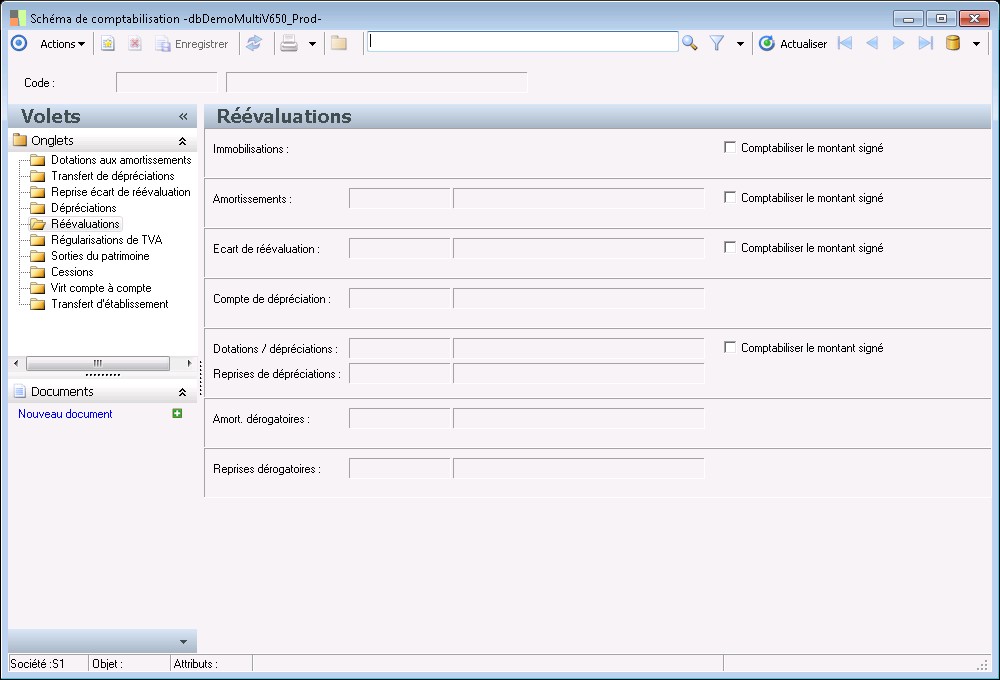Screen dimensions: 1000x680
Task: Click the horizontal scrollbar thumb in Onglets
Action: (98, 363)
